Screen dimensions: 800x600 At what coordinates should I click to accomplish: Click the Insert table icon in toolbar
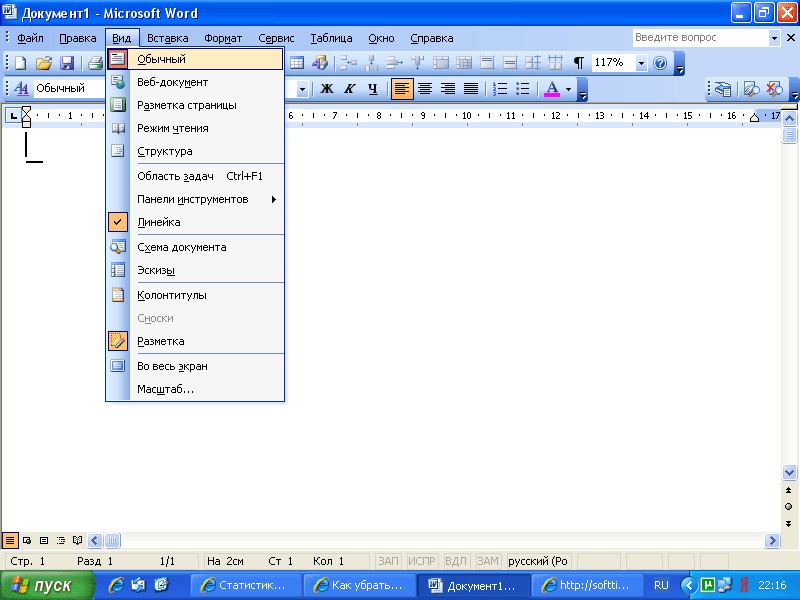coord(296,63)
